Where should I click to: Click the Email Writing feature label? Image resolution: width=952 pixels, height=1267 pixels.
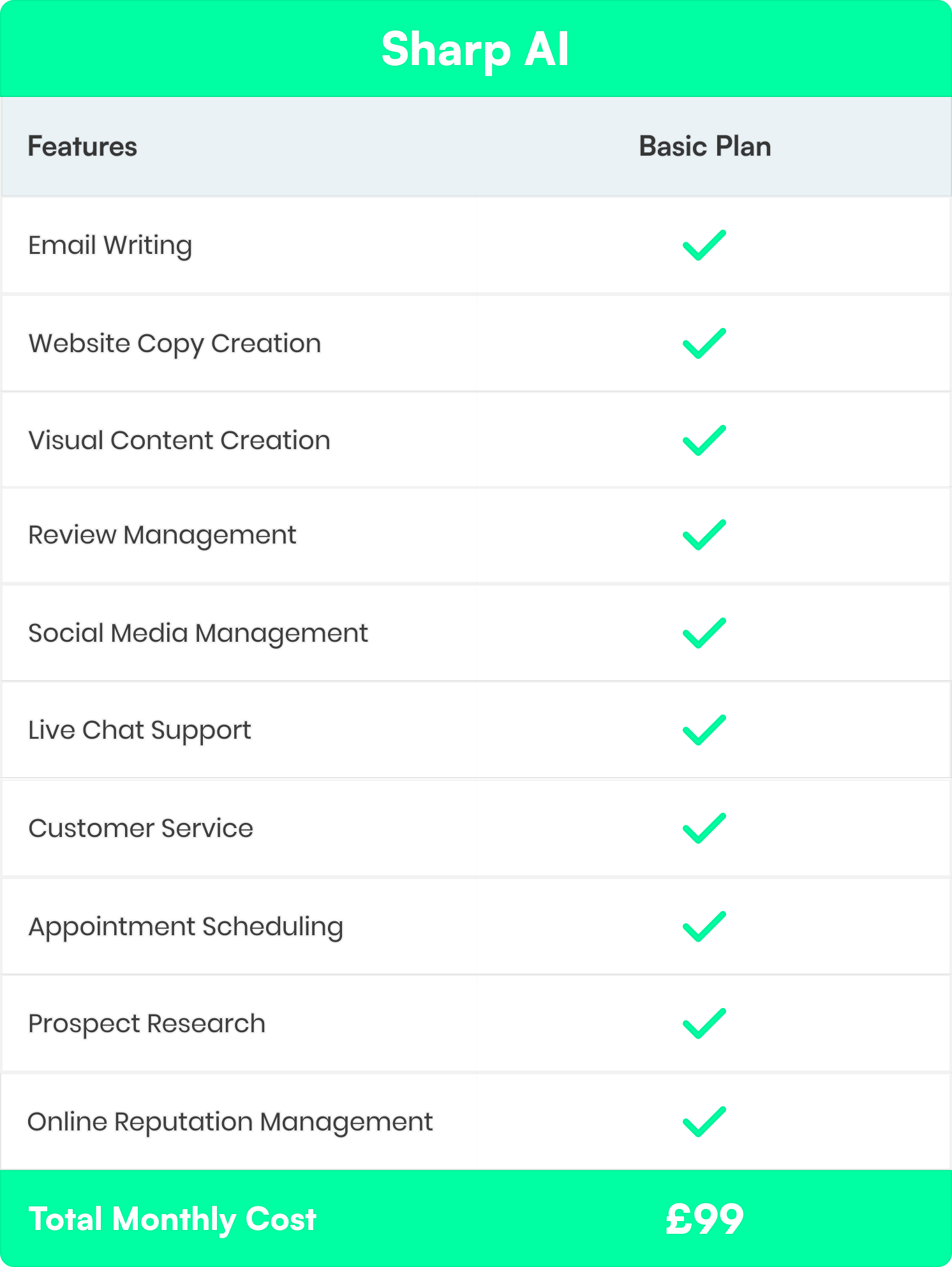(110, 246)
